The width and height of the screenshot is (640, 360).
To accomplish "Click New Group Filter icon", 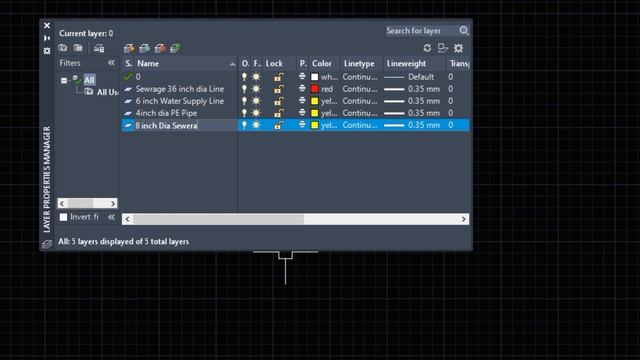I will 78,48.
